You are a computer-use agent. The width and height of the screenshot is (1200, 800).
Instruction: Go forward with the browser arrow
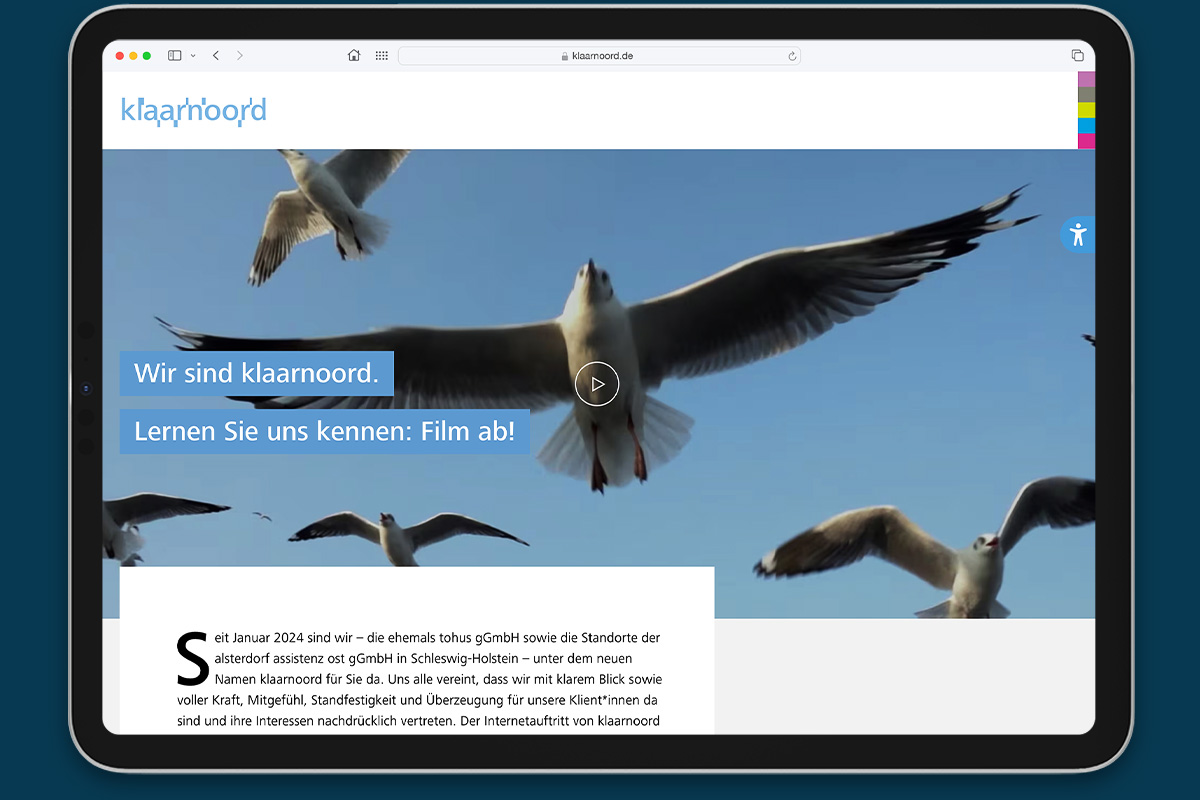(240, 56)
